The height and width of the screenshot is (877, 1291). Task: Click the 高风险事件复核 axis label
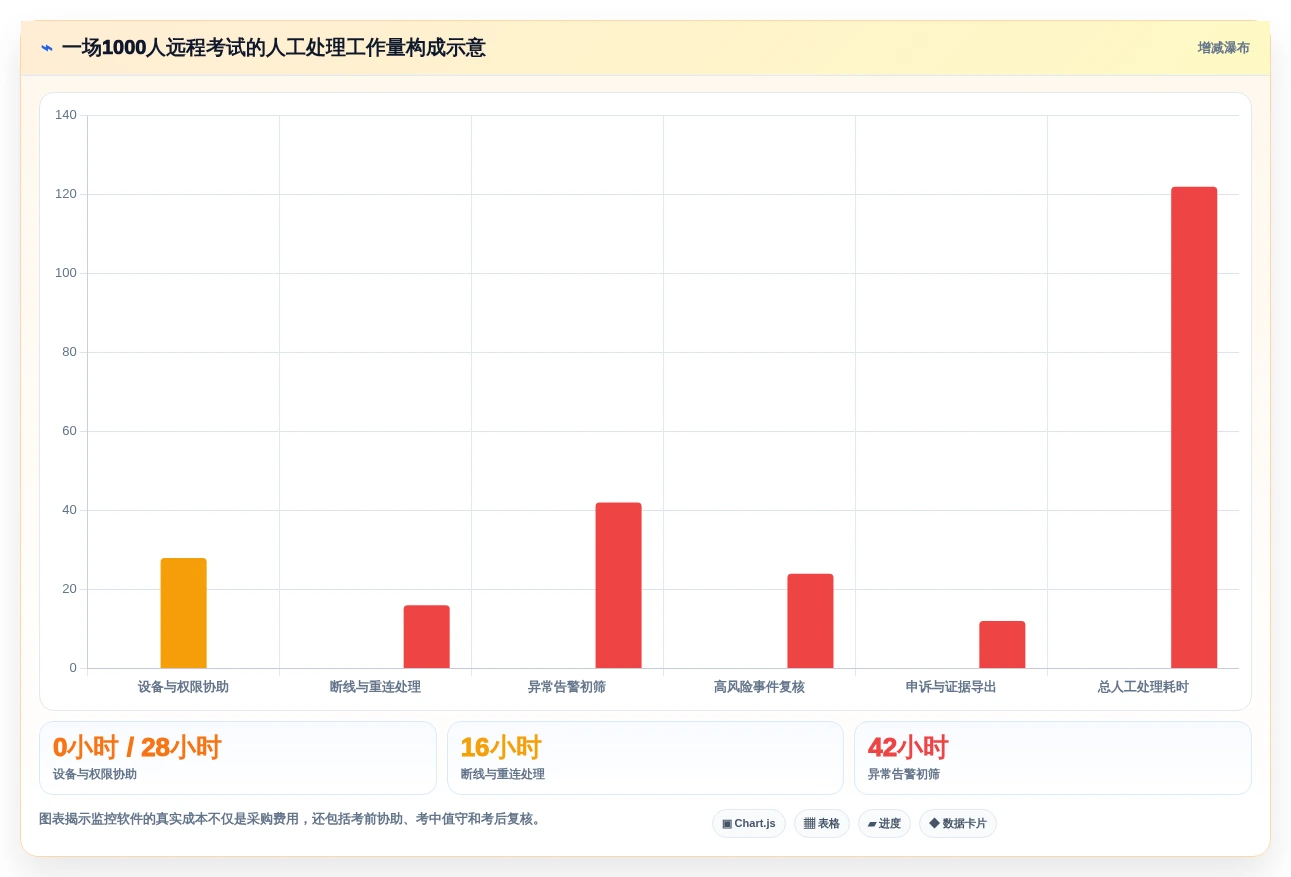pos(759,687)
